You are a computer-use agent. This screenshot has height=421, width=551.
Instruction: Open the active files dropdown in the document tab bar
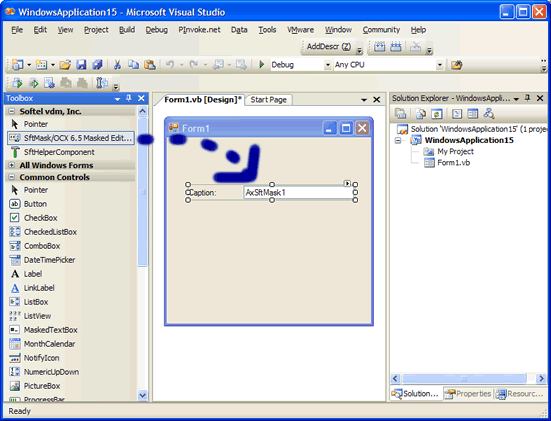364,100
